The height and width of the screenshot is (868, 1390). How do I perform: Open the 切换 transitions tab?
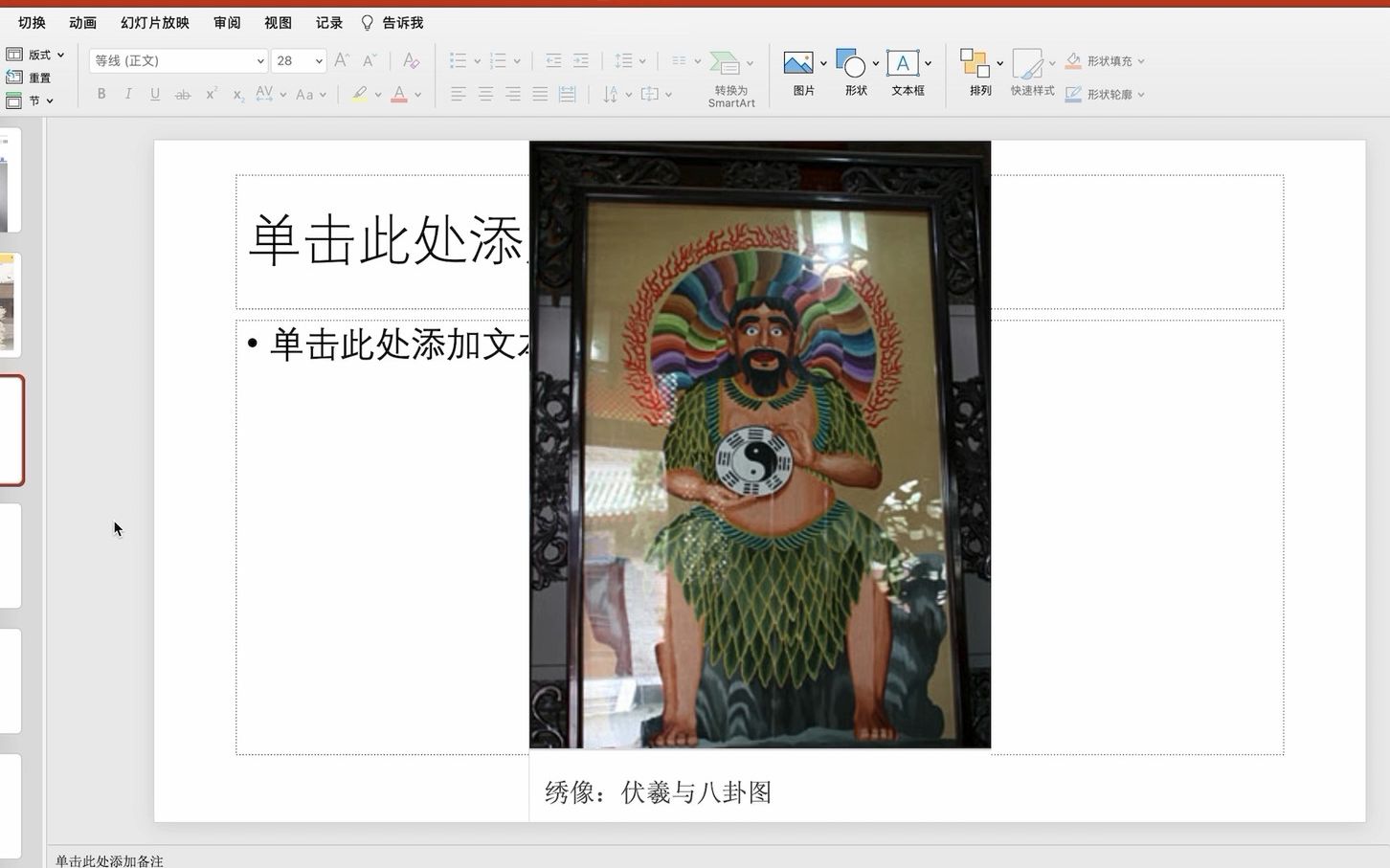(32, 22)
